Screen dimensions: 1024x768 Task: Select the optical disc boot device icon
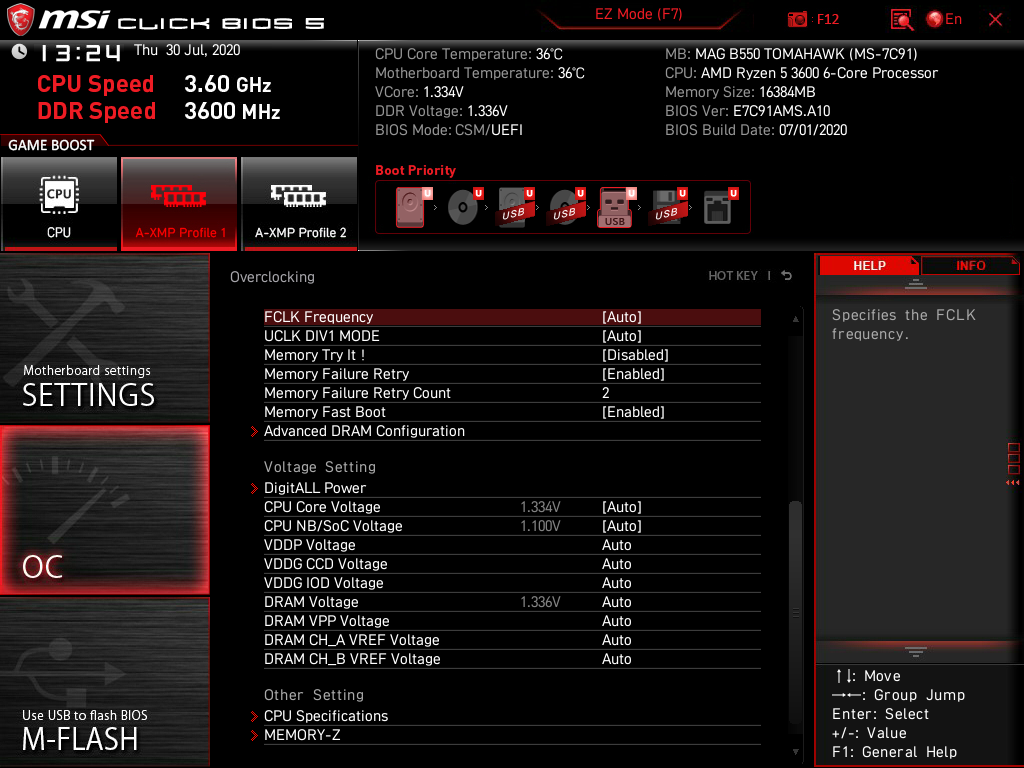[x=464, y=207]
